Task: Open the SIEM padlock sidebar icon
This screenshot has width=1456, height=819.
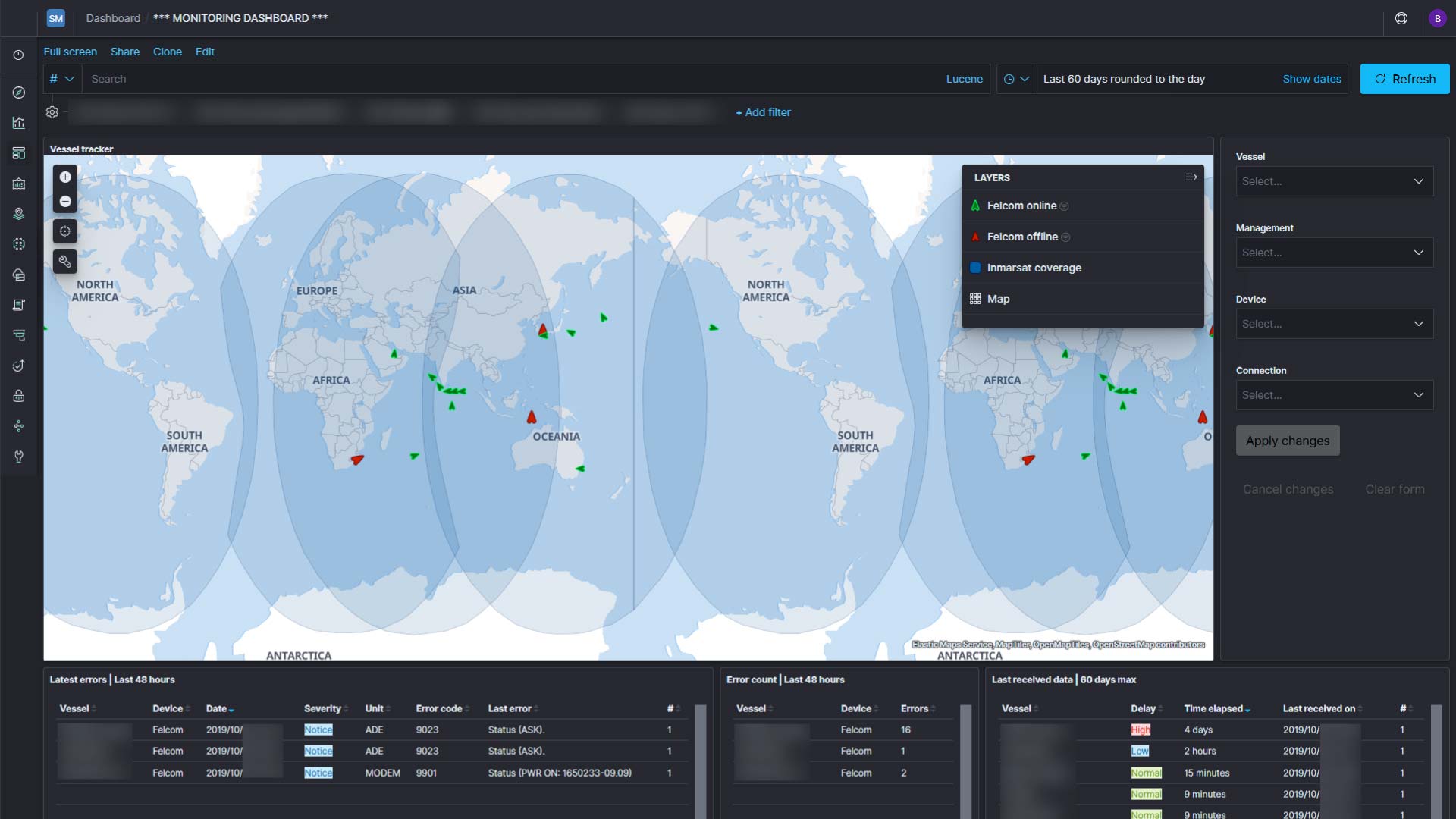Action: click(18, 396)
